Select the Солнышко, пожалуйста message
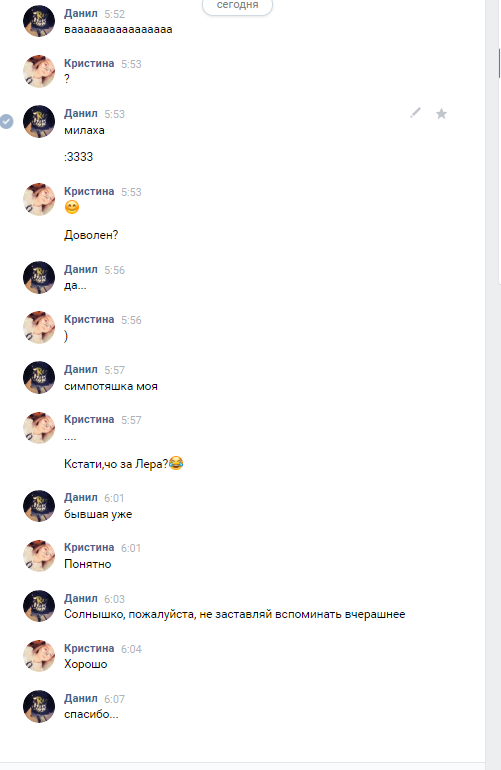This screenshot has height=770, width=501. pyautogui.click(x=234, y=614)
